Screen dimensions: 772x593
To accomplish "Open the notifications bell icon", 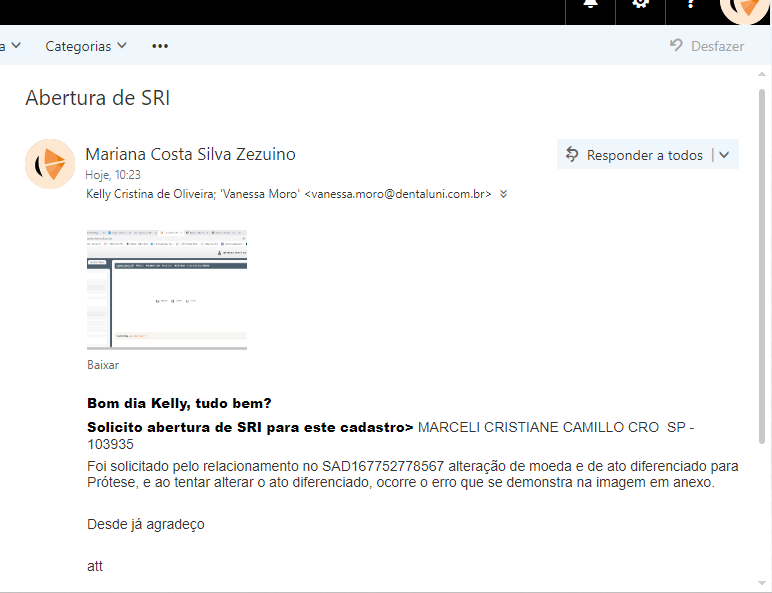I will [x=590, y=5].
